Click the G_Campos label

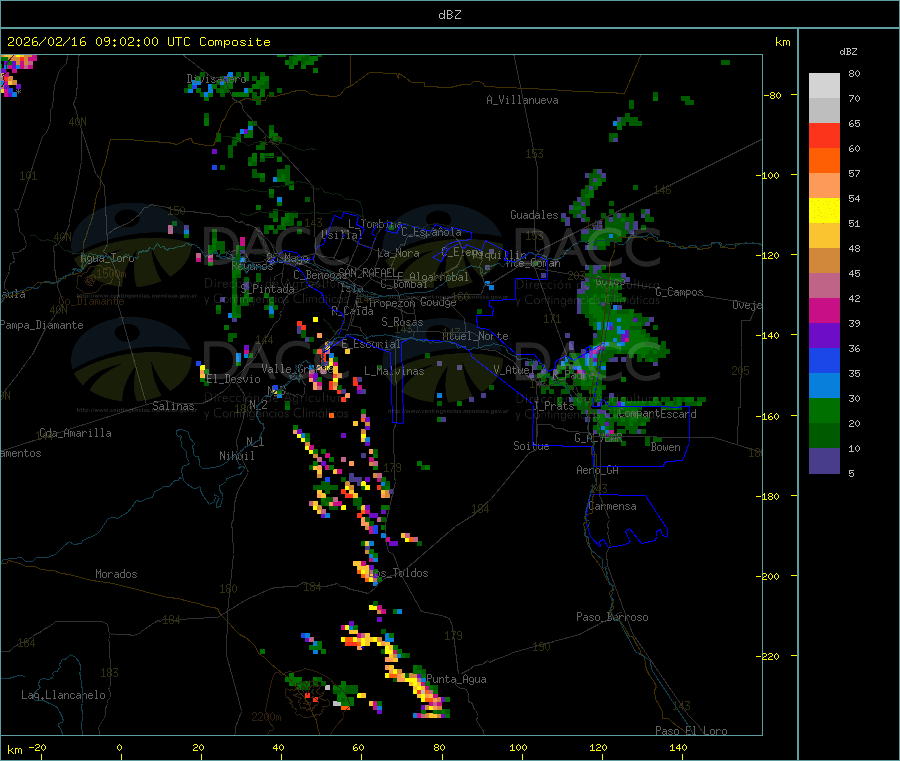click(680, 292)
